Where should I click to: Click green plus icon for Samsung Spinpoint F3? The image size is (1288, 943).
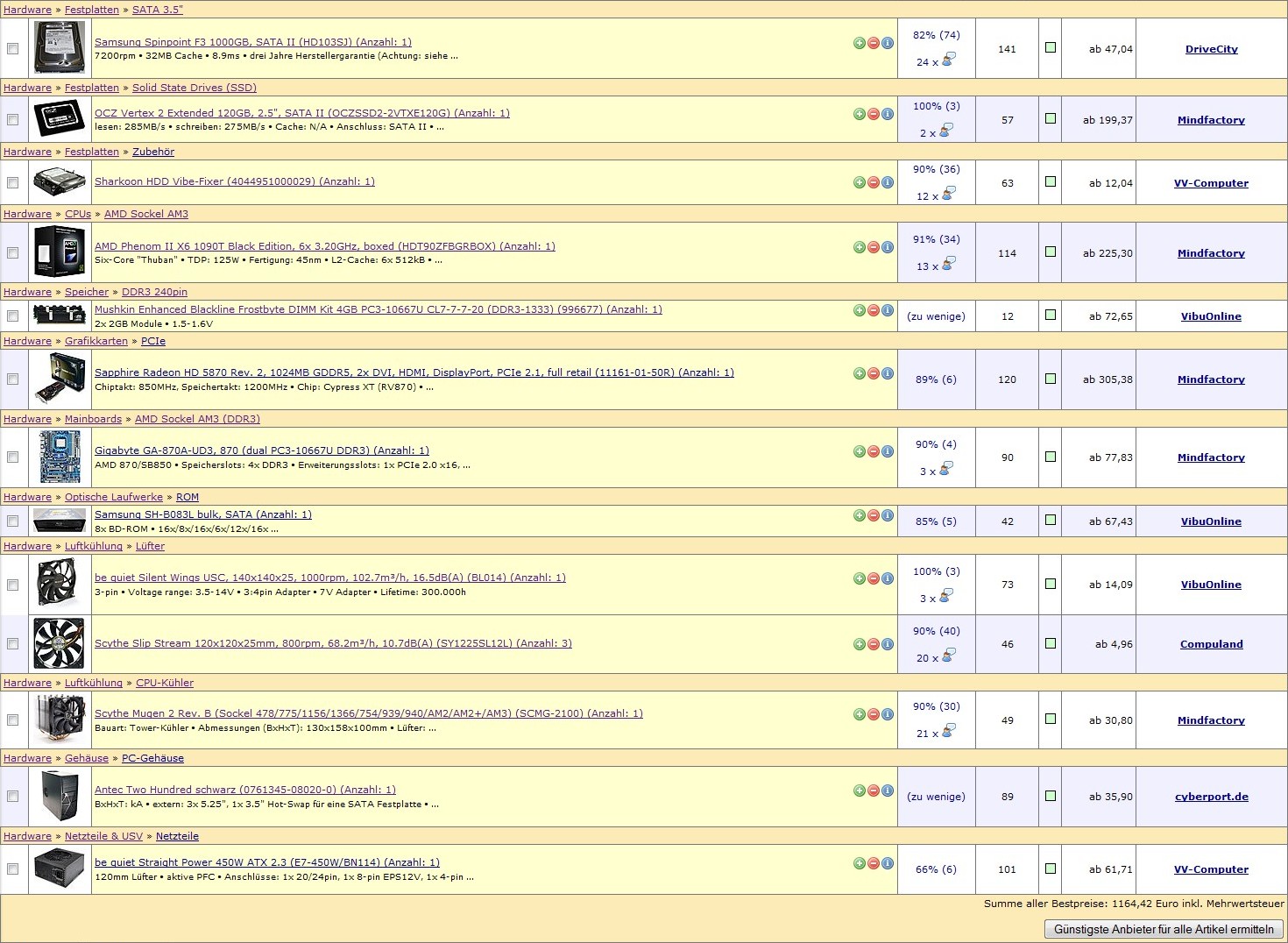click(x=859, y=43)
